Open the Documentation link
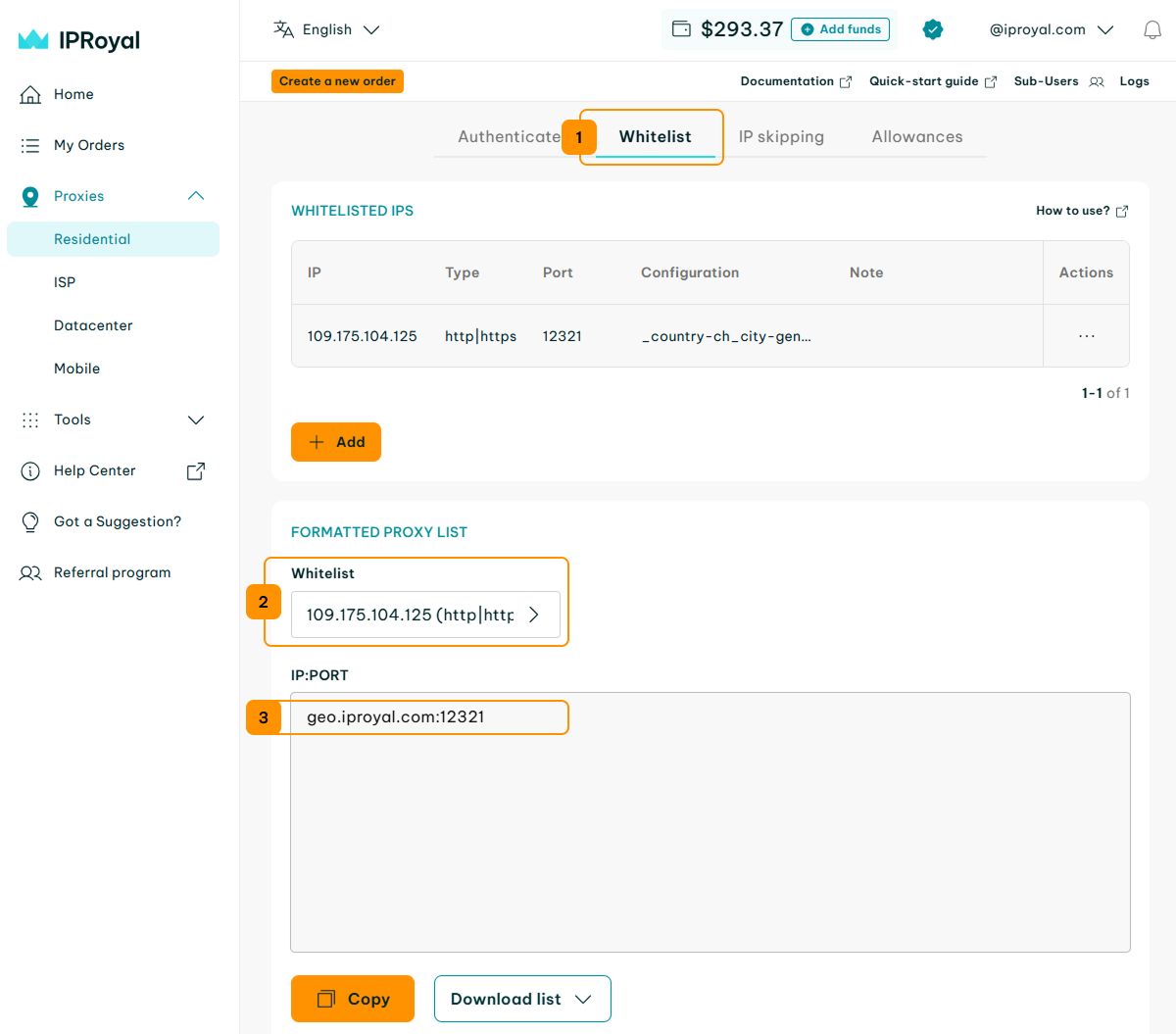Image resolution: width=1176 pixels, height=1034 pixels. tap(787, 81)
